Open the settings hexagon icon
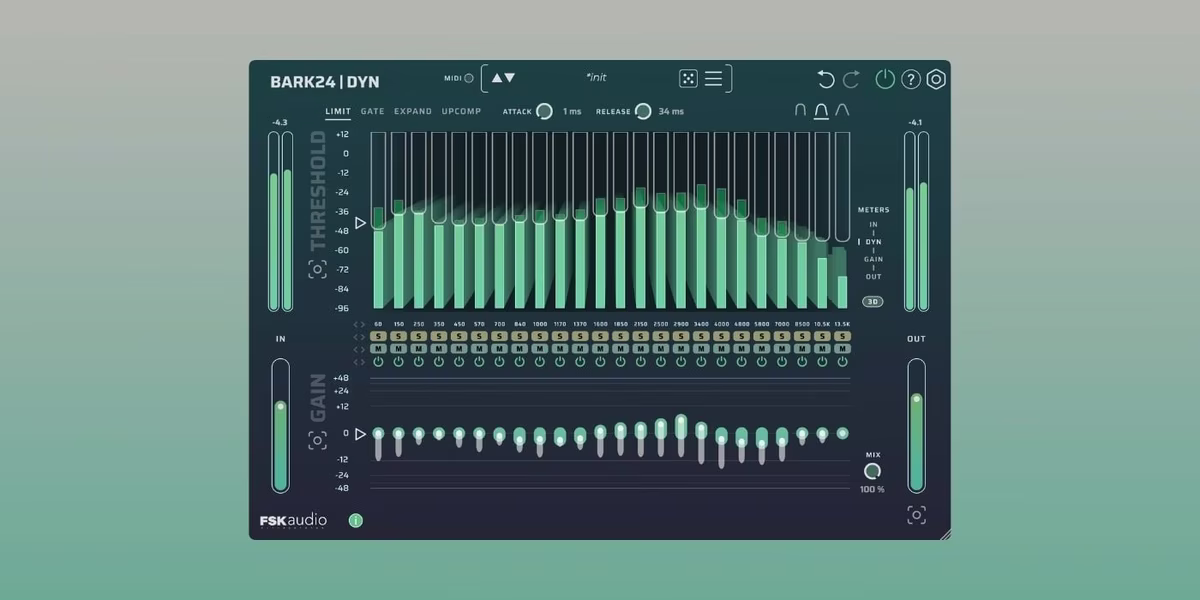1200x600 pixels. click(x=936, y=78)
